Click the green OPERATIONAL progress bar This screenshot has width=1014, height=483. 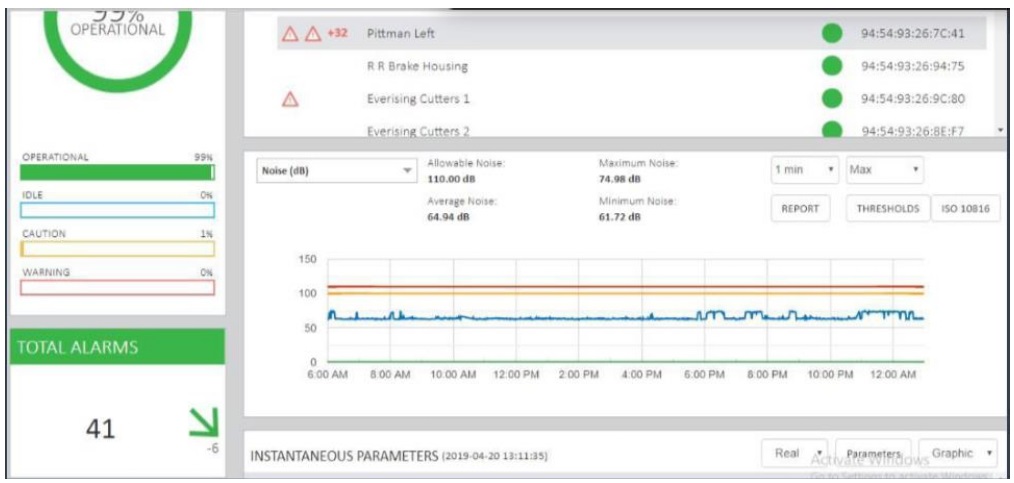click(x=117, y=172)
